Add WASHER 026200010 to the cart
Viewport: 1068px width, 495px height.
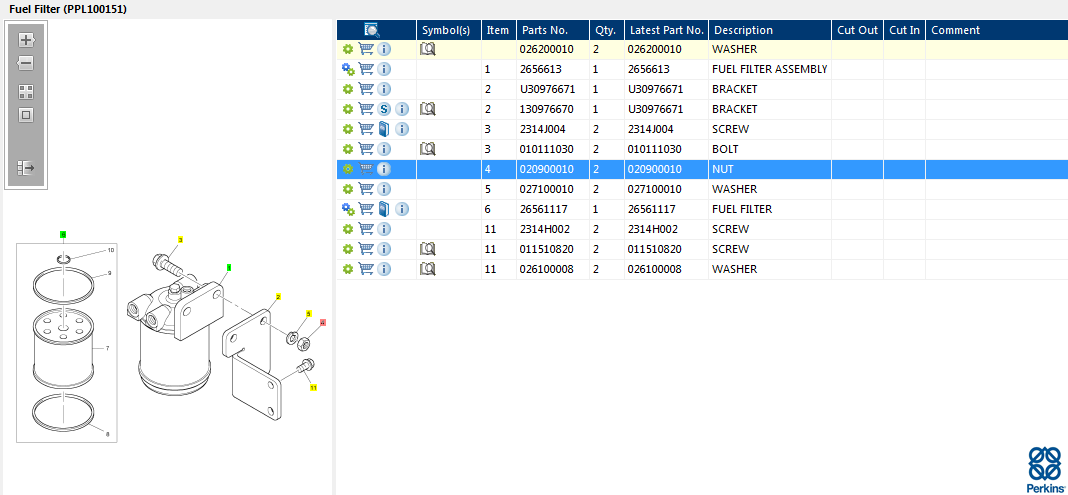(366, 49)
